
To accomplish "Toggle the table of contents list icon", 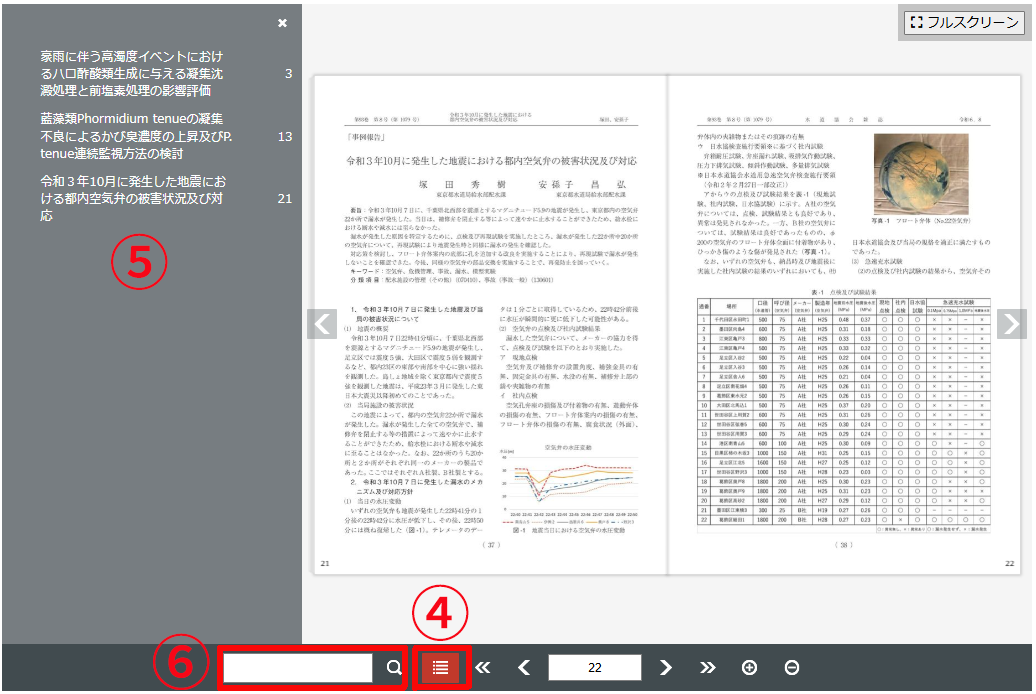I will coord(440,668).
